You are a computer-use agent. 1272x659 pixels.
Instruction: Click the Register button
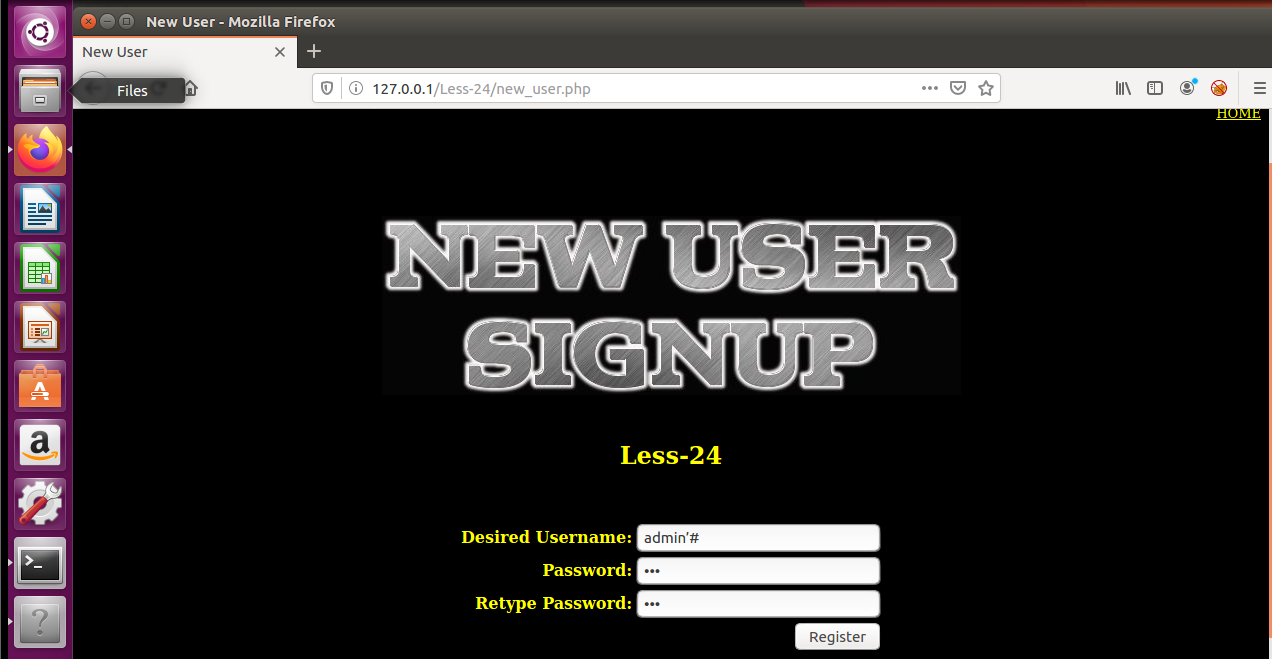click(837, 637)
